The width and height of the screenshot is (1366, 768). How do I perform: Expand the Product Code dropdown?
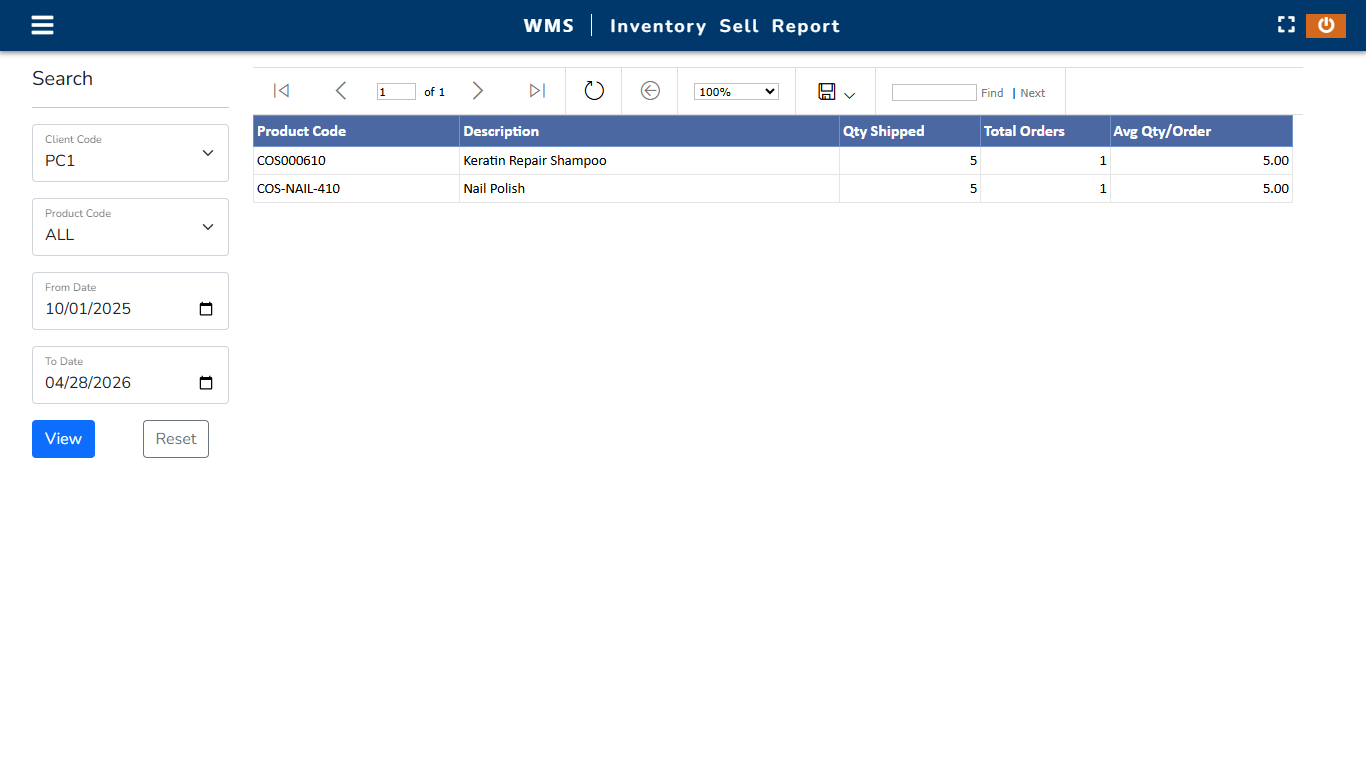[x=130, y=227]
